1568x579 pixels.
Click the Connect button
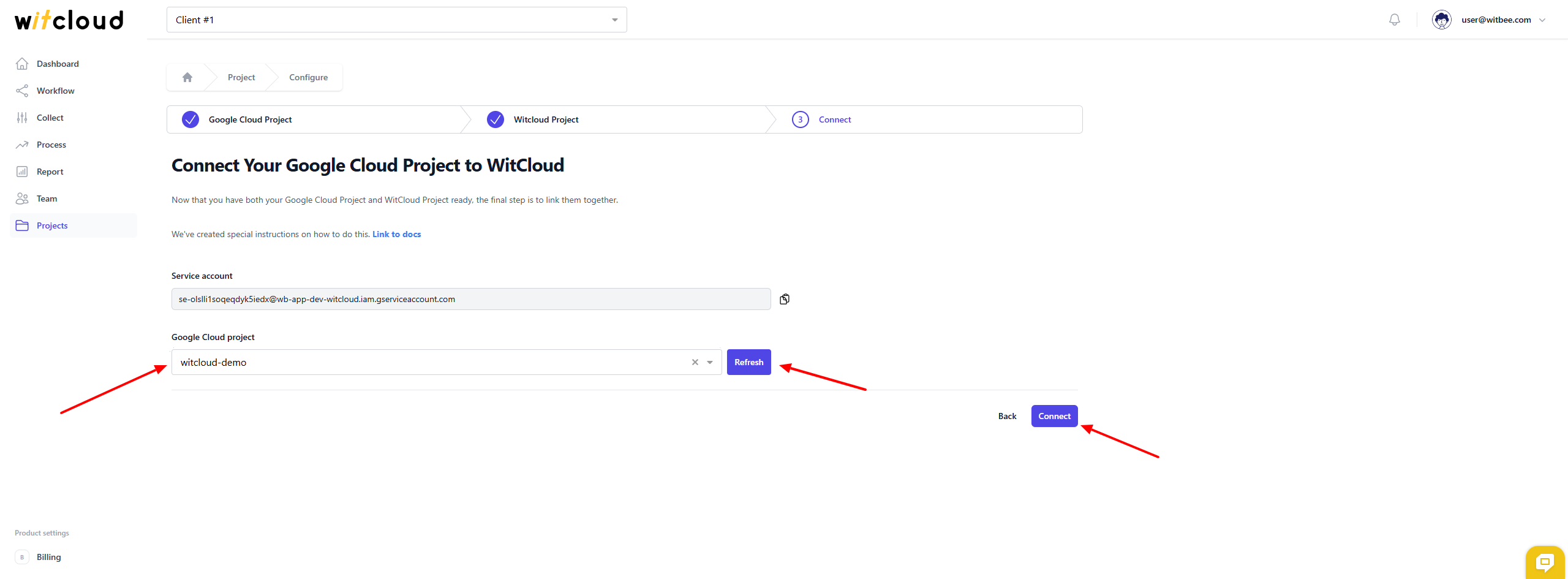(1054, 416)
